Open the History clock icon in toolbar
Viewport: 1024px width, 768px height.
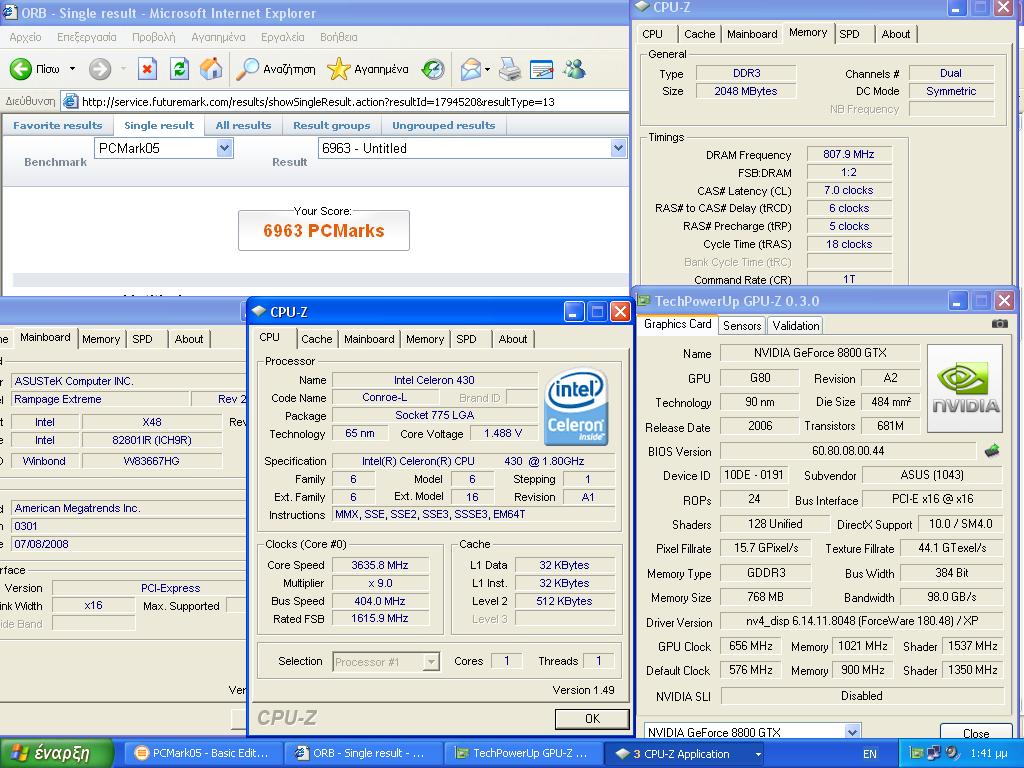pyautogui.click(x=433, y=69)
